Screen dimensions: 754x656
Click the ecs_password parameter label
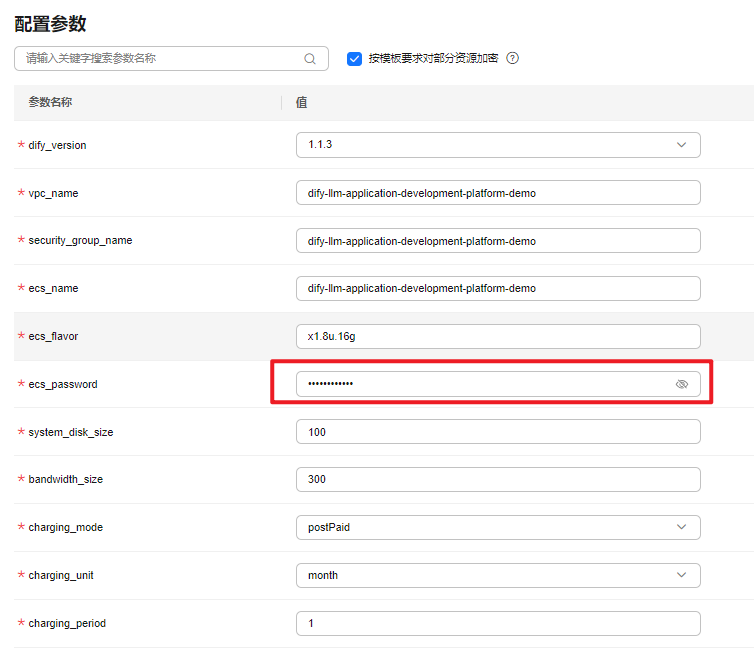pyautogui.click(x=63, y=384)
